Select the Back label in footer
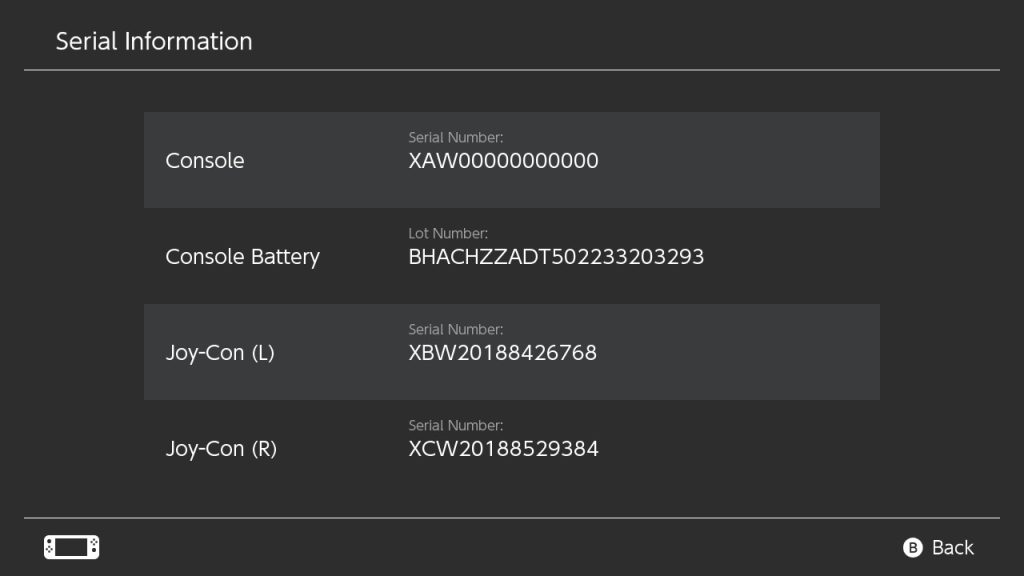Viewport: 1024px width, 576px height. (x=952, y=547)
